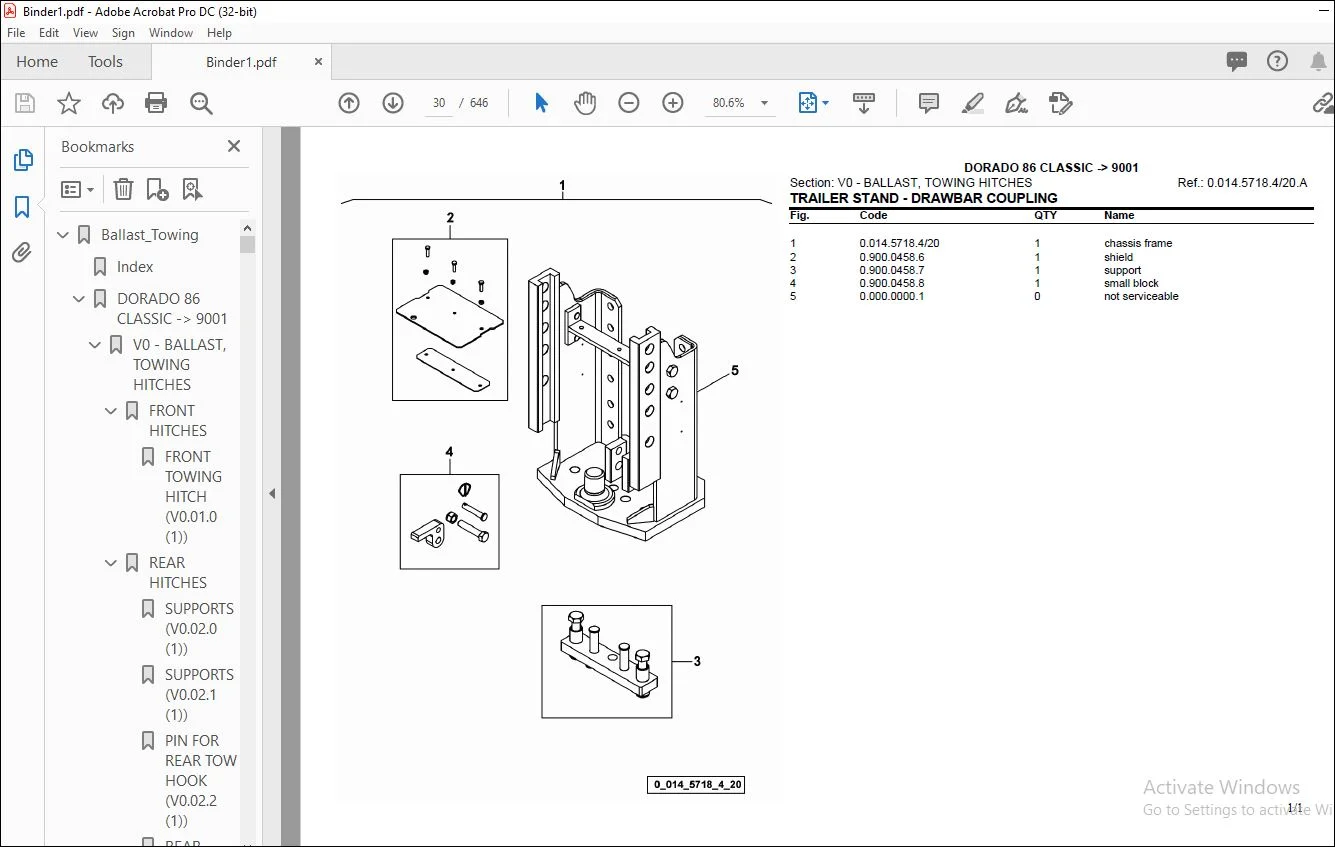Collapse the FRONT HITCHES bookmark
Screen dimensions: 1335x847
(111, 411)
